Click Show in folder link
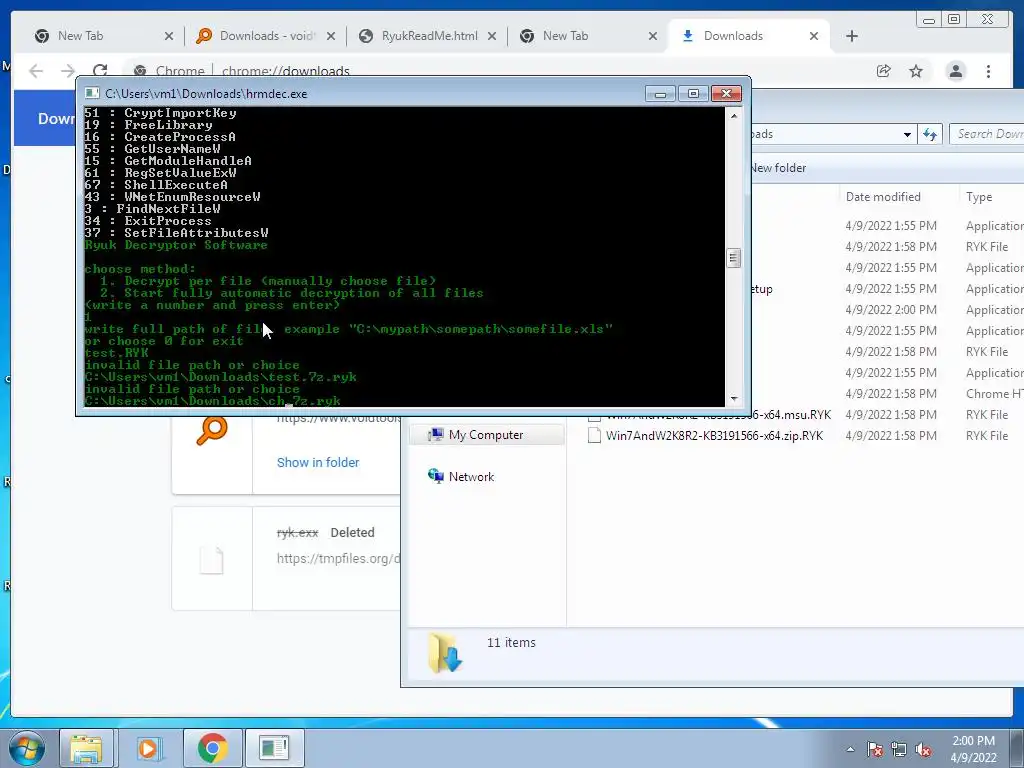This screenshot has height=768, width=1024. pos(318,462)
